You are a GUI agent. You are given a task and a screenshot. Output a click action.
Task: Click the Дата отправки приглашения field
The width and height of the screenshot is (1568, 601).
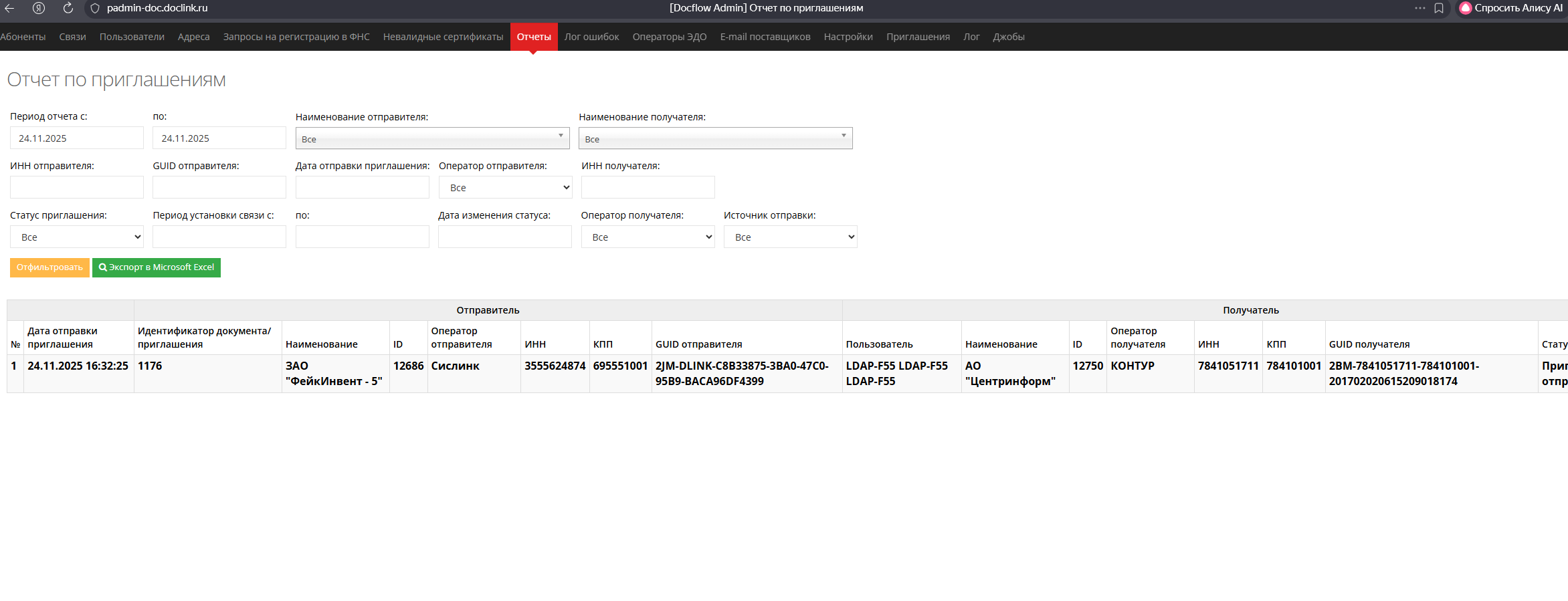(x=363, y=187)
